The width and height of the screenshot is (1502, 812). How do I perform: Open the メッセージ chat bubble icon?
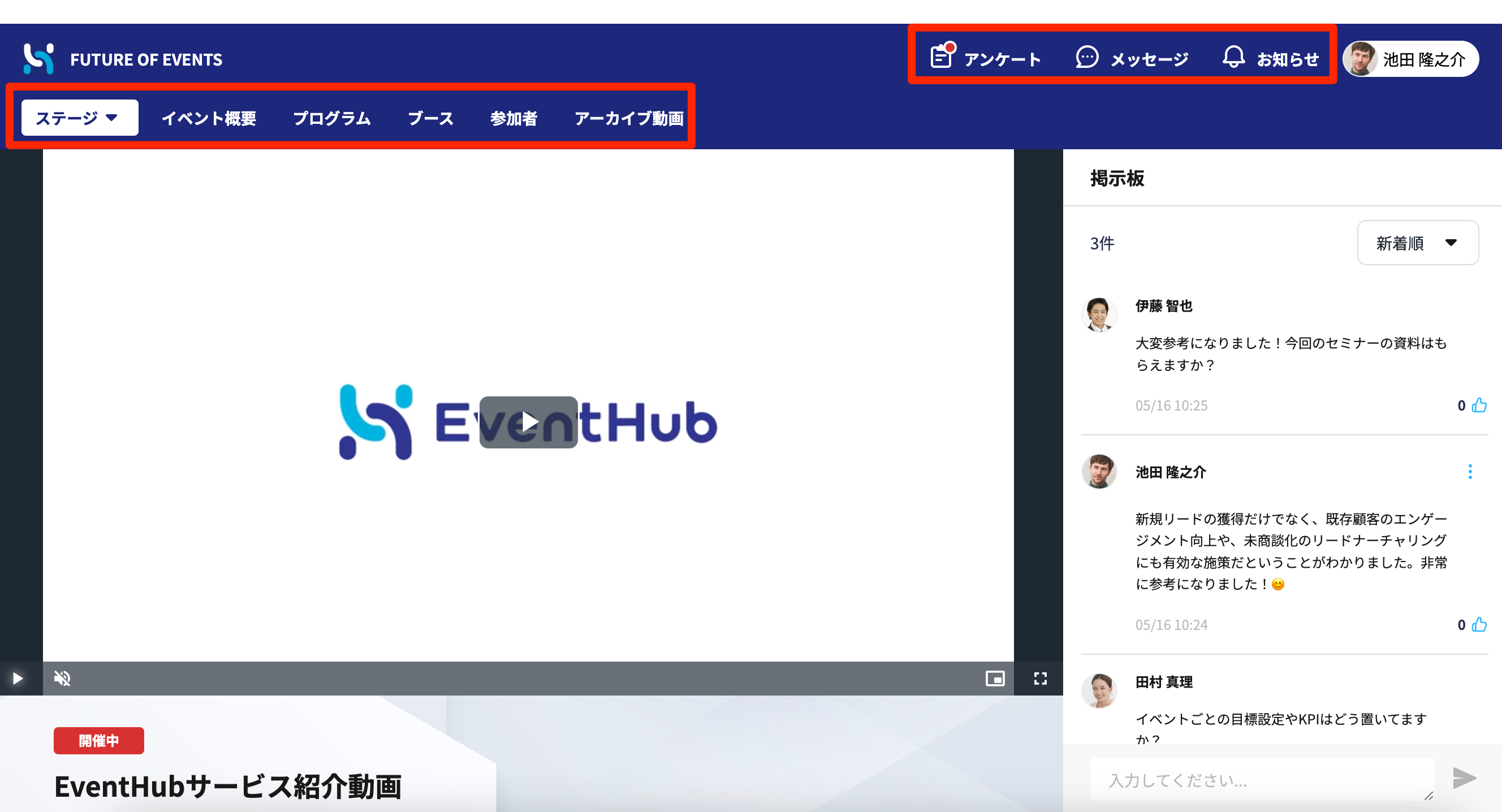coord(1087,58)
